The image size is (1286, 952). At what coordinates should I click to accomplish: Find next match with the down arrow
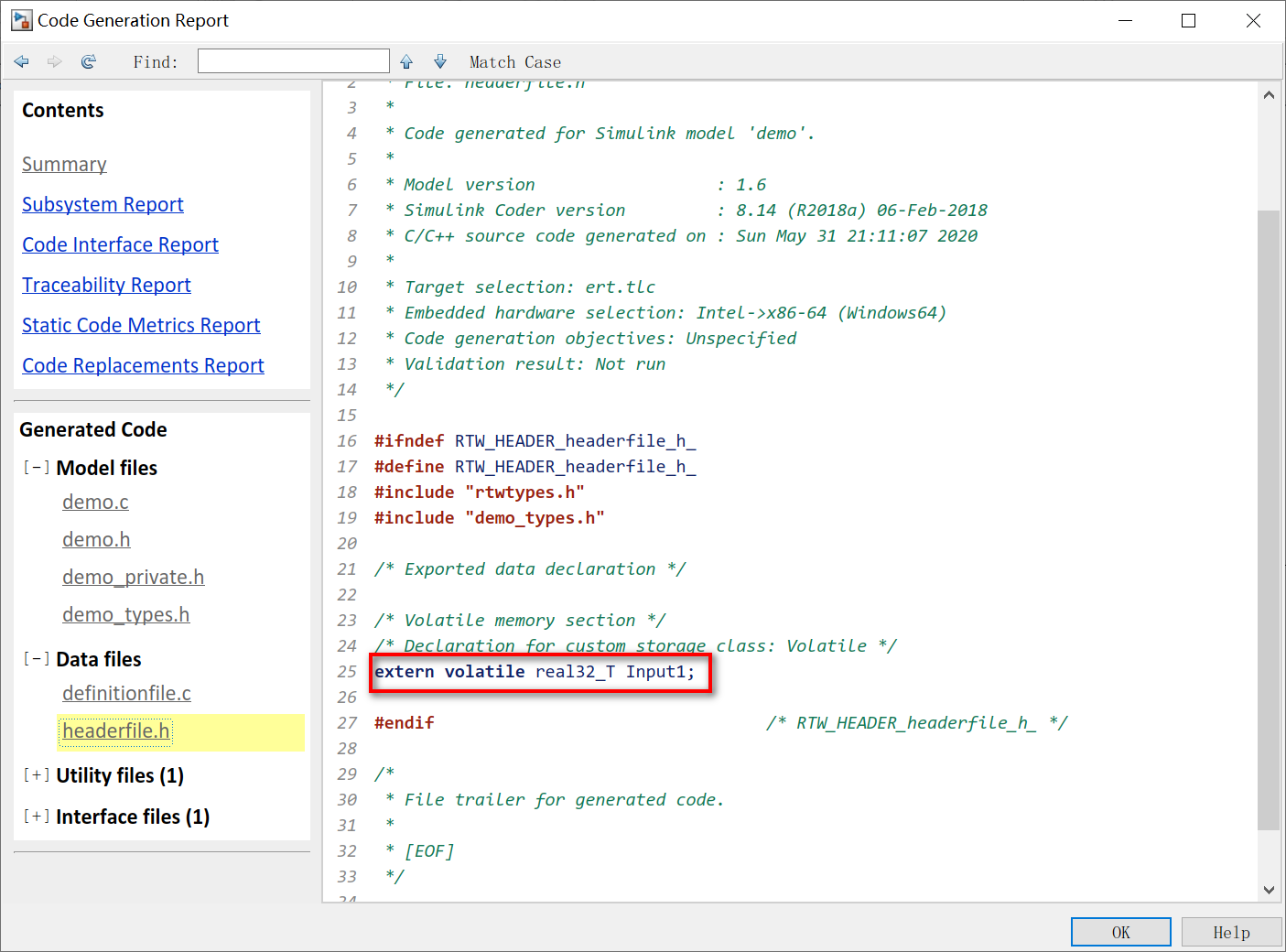[440, 61]
